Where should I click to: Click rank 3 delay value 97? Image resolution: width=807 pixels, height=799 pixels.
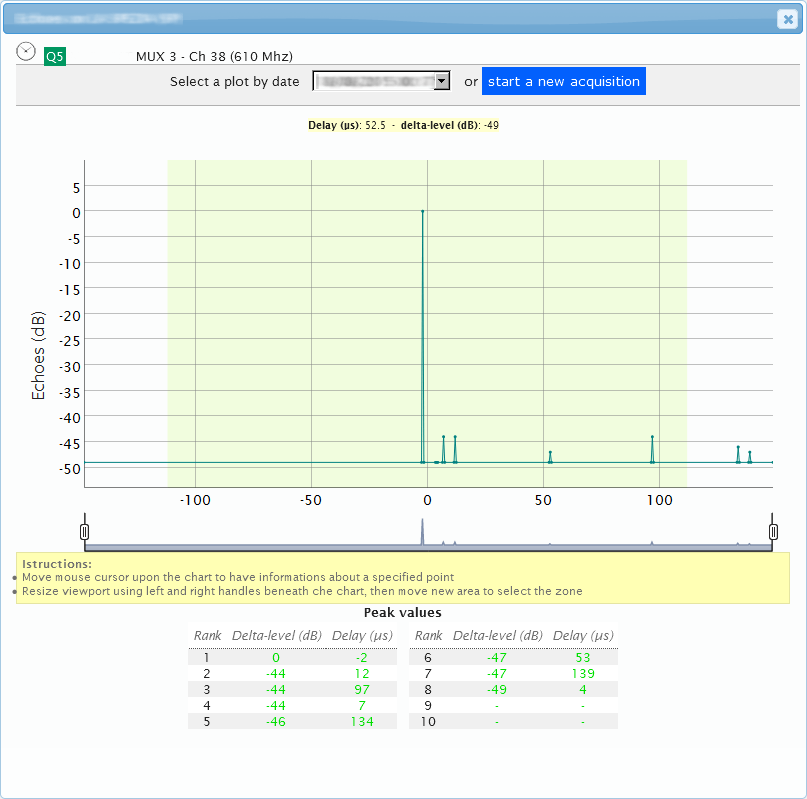pyautogui.click(x=362, y=689)
